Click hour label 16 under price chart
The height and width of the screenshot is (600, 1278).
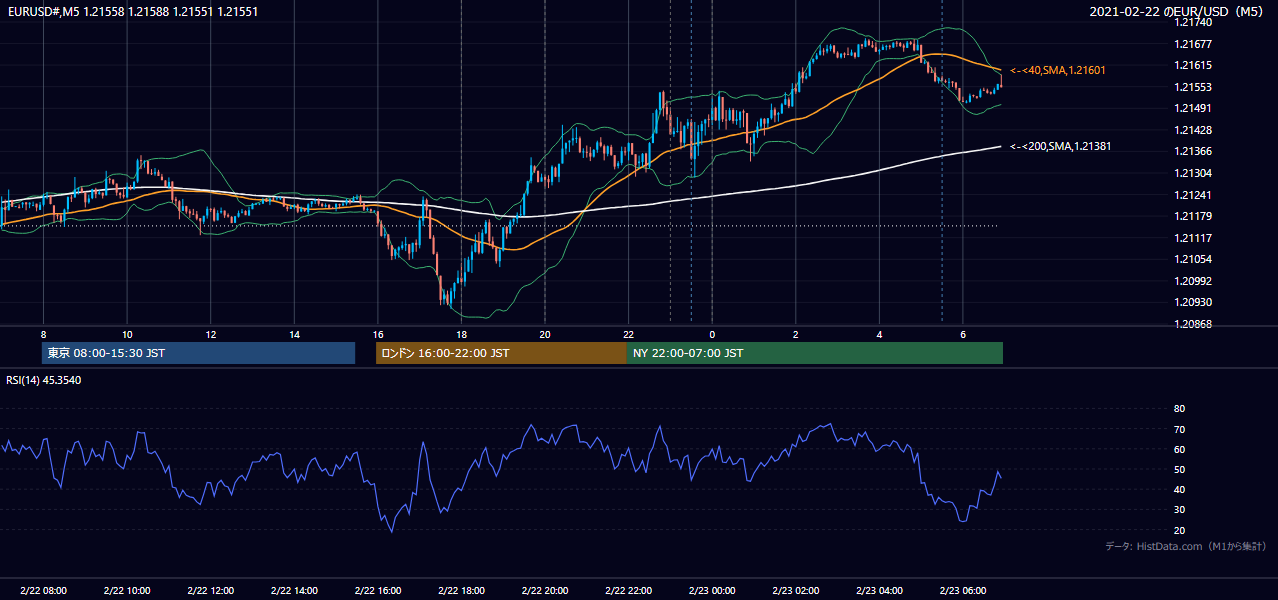click(x=377, y=334)
